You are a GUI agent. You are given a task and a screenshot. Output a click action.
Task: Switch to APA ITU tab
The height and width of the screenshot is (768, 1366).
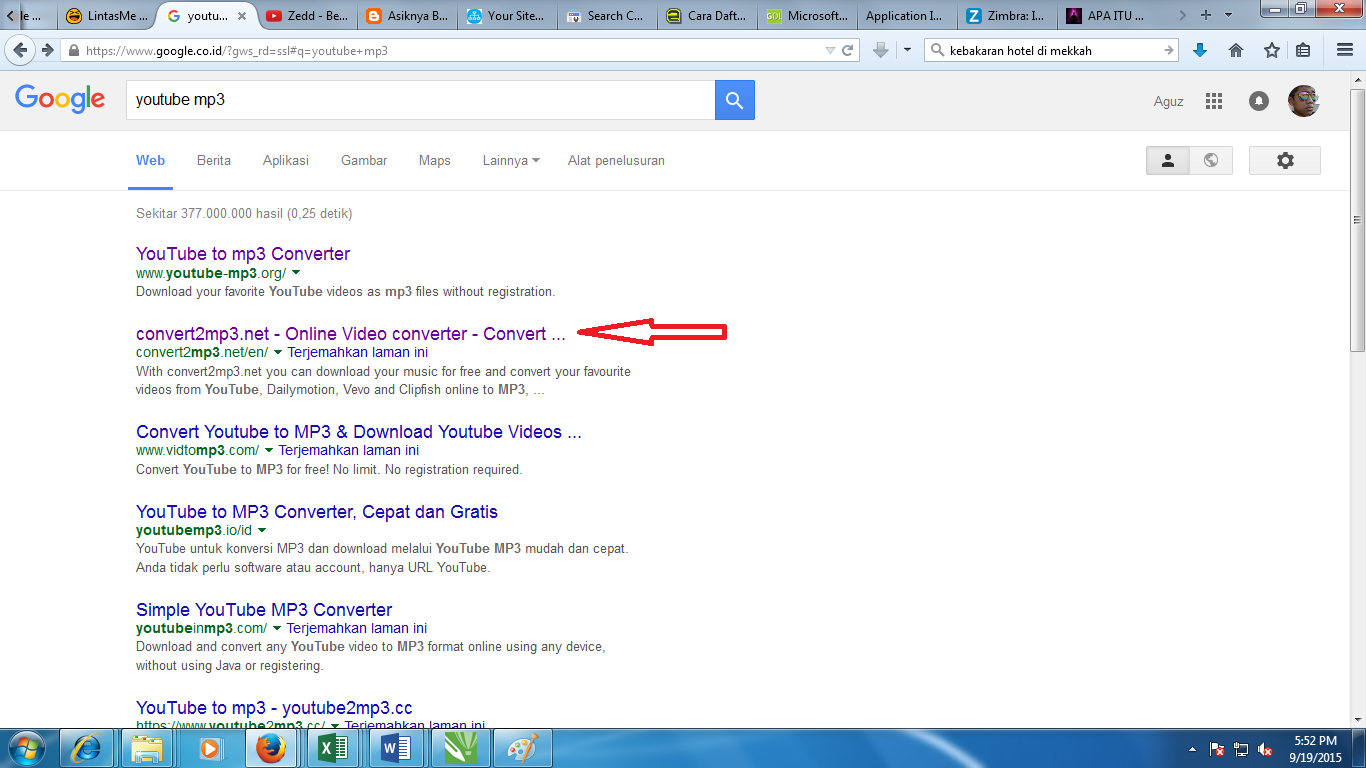tap(1108, 15)
